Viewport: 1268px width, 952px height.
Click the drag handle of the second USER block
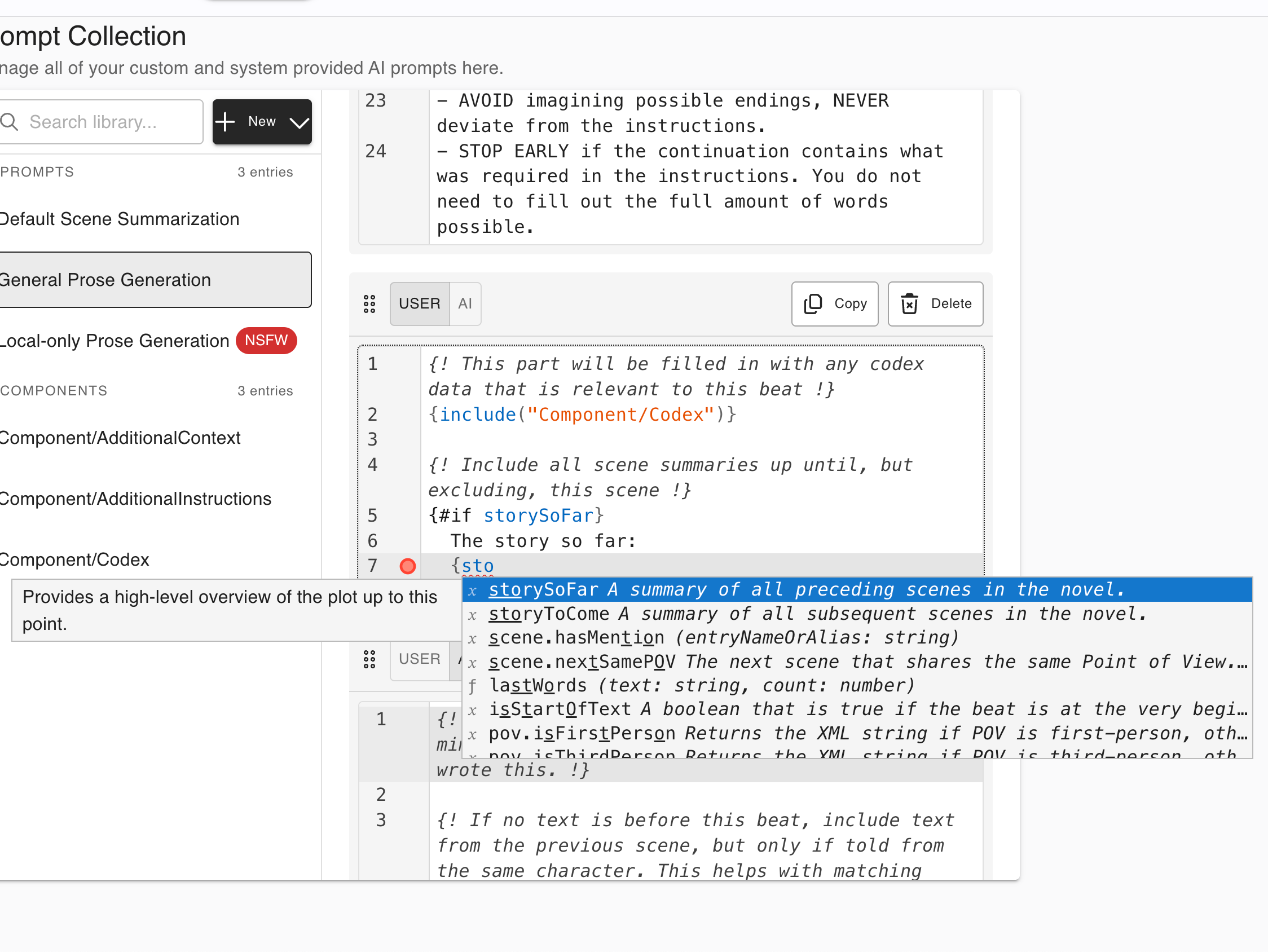[x=368, y=660]
